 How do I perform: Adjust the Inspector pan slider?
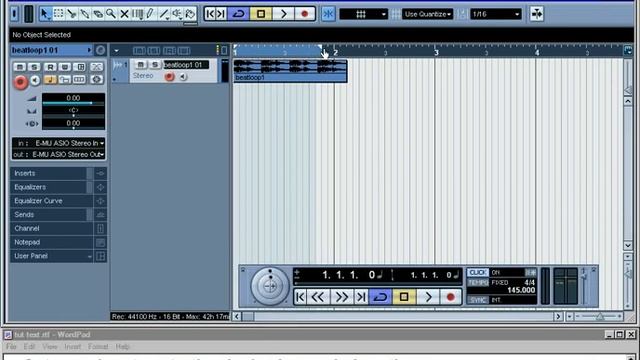pyautogui.click(x=73, y=116)
